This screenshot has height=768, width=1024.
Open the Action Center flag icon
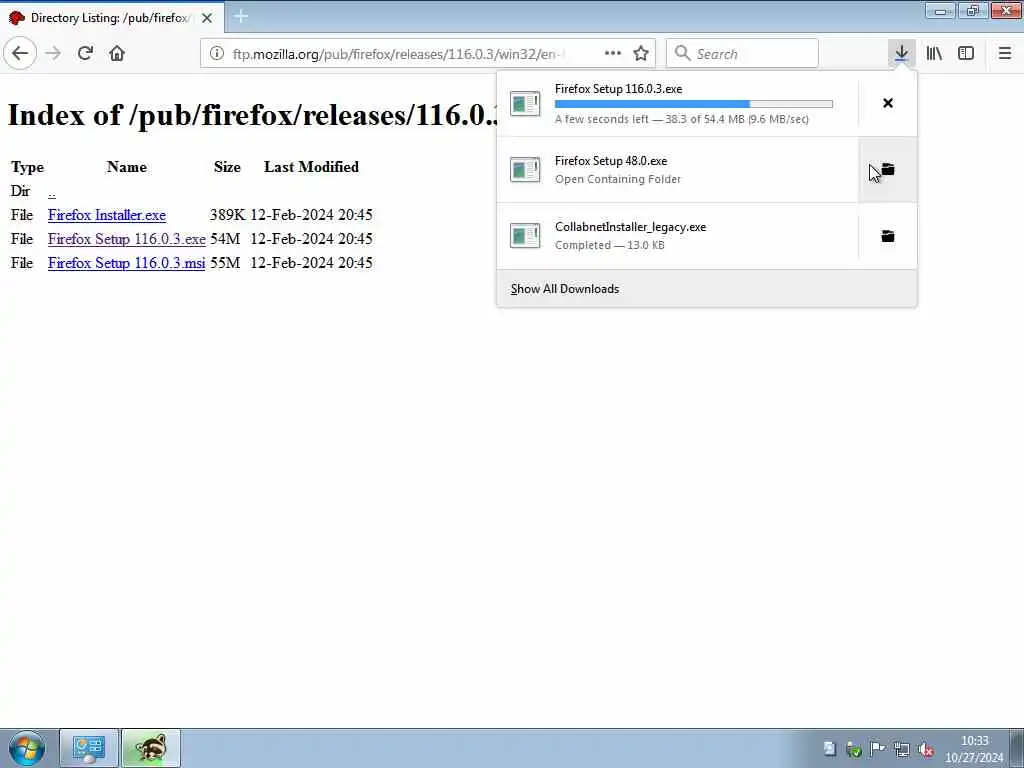878,749
